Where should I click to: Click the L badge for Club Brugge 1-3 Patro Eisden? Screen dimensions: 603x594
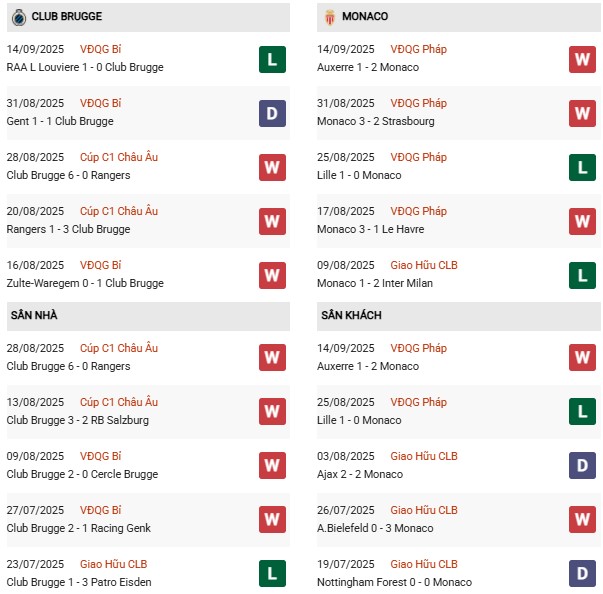point(272,573)
